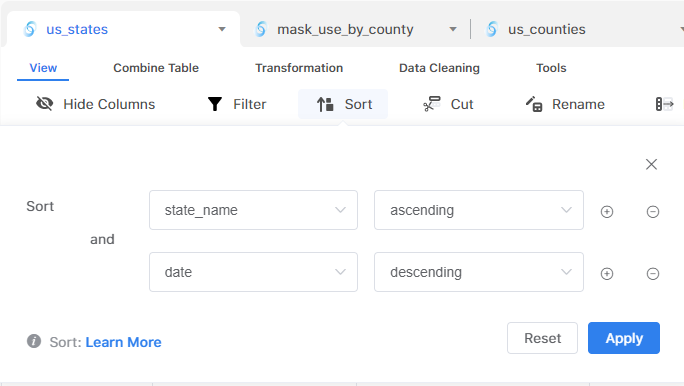Image resolution: width=684 pixels, height=386 pixels.
Task: Change the descending order dropdown
Action: click(479, 272)
